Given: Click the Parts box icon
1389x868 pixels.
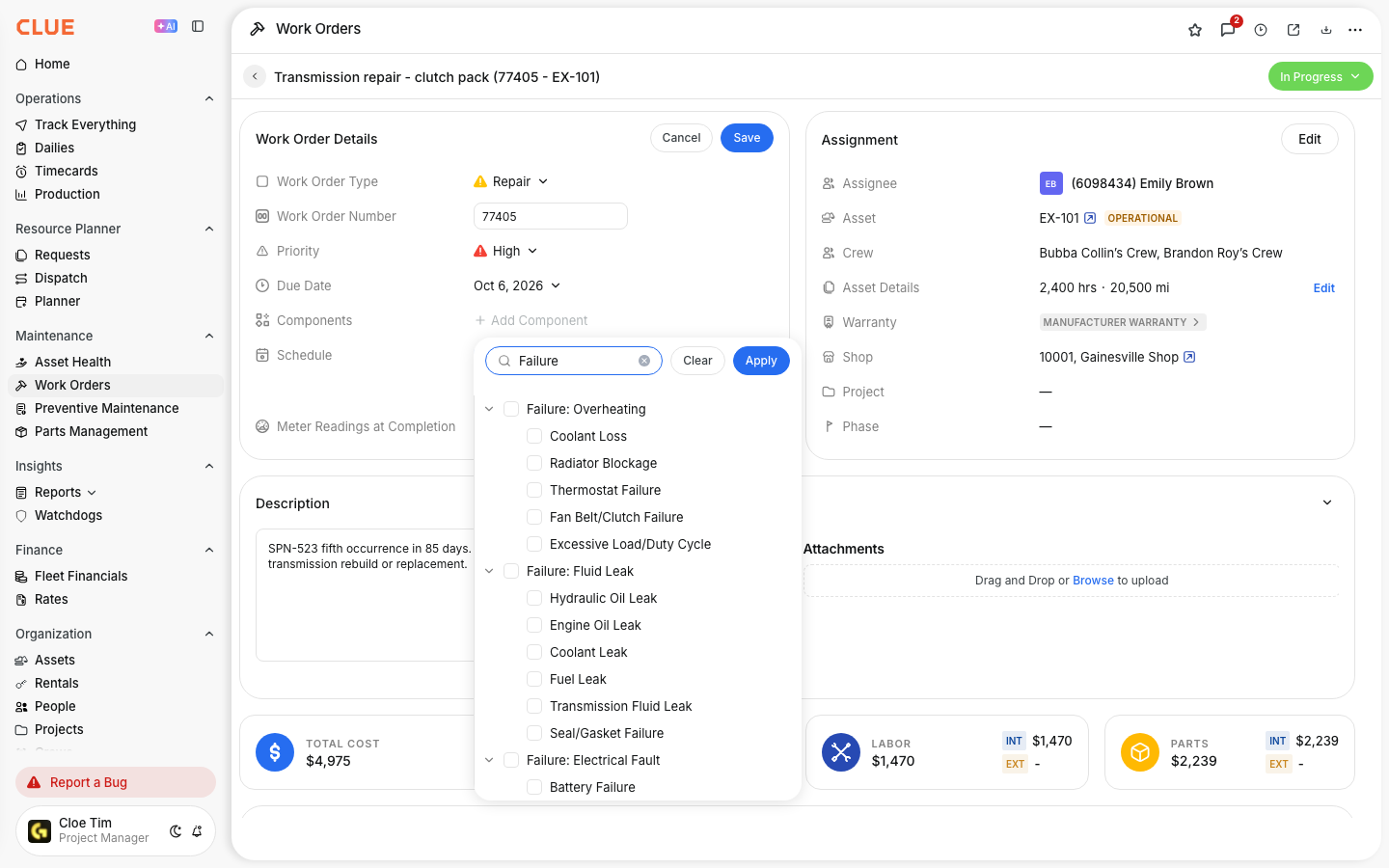Looking at the screenshot, I should (x=1140, y=752).
